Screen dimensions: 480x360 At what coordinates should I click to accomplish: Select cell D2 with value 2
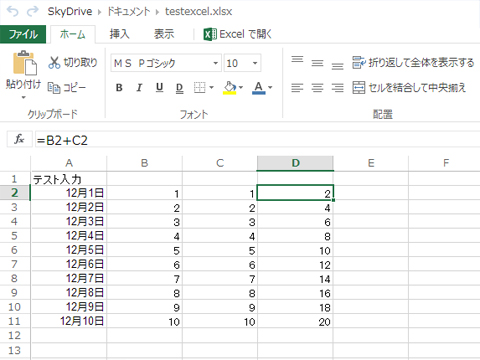click(295, 193)
